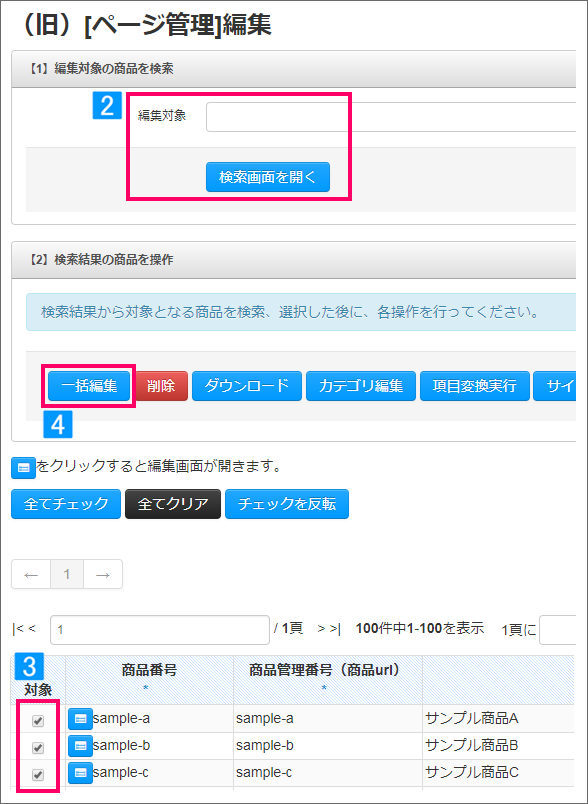Click the 全てチェック button

pos(66,504)
